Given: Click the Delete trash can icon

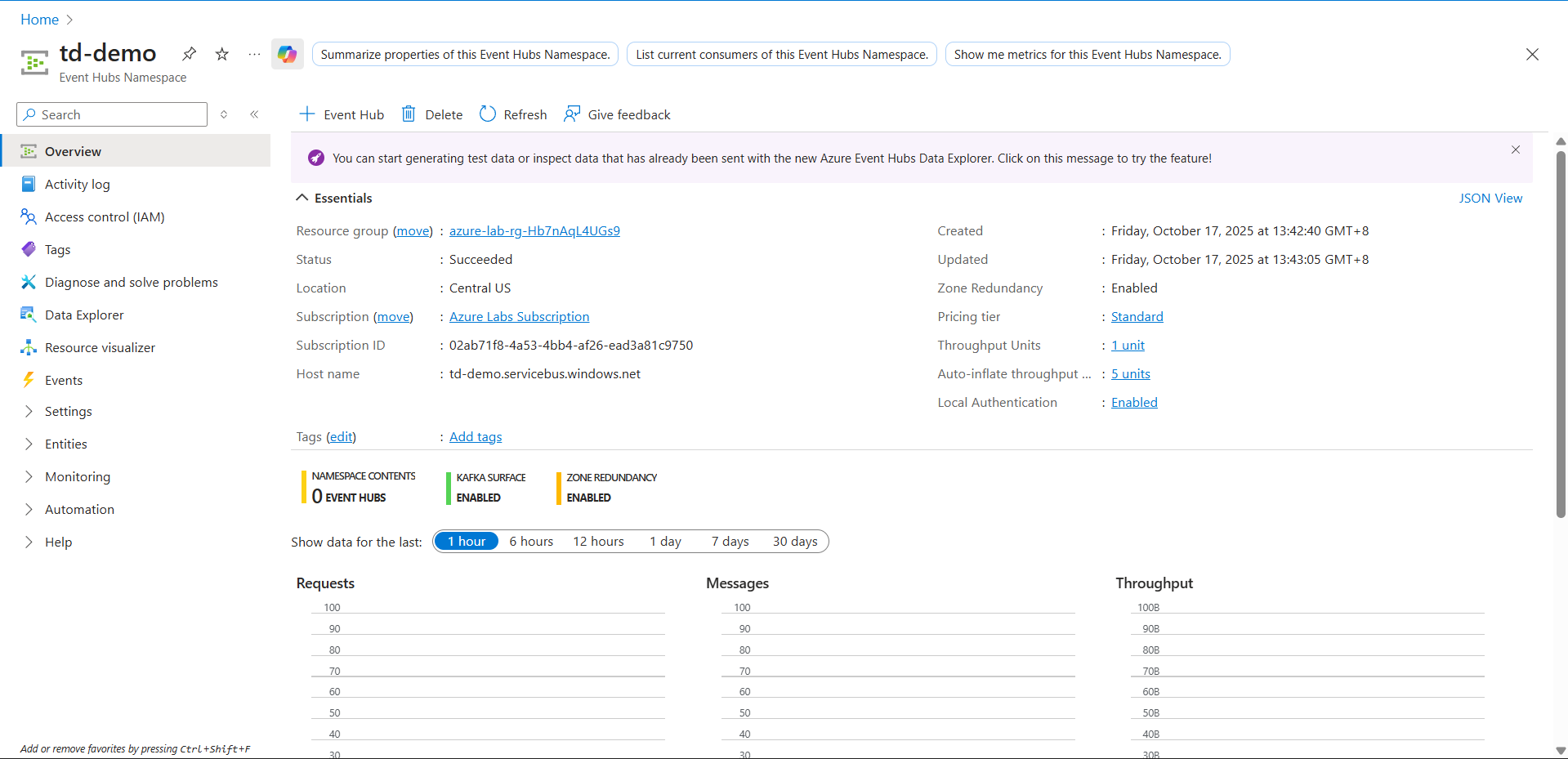Looking at the screenshot, I should click(x=409, y=114).
